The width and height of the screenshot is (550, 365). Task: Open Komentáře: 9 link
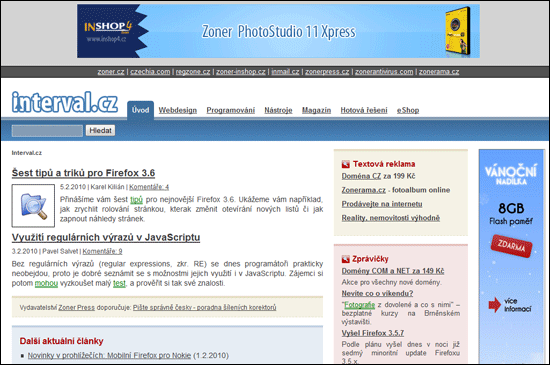click(x=102, y=251)
